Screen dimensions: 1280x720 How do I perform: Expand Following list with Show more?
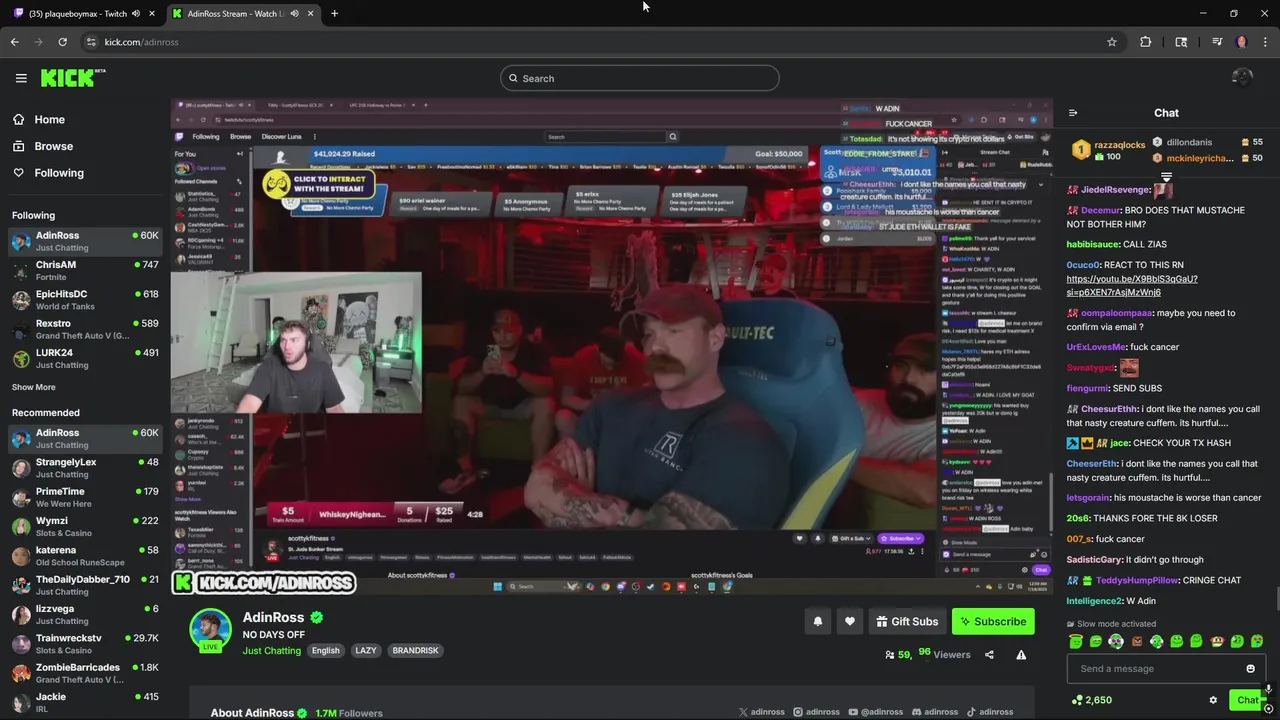34,387
